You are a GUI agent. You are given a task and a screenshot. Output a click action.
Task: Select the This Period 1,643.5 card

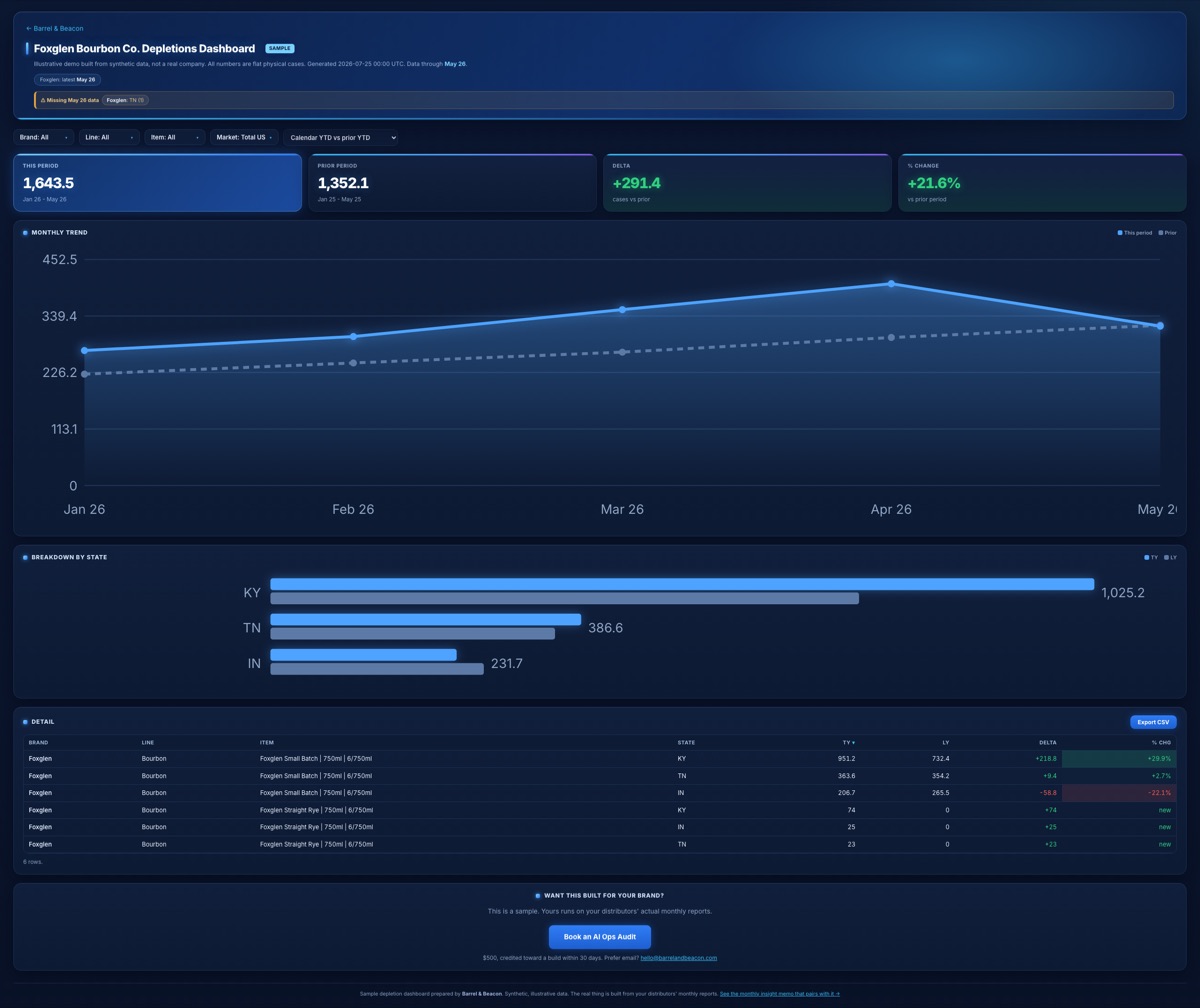tap(157, 183)
